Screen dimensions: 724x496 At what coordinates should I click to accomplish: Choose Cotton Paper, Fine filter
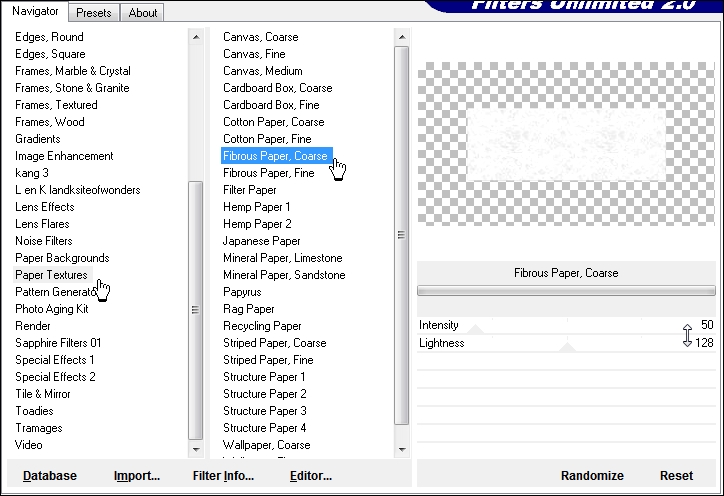click(x=267, y=139)
